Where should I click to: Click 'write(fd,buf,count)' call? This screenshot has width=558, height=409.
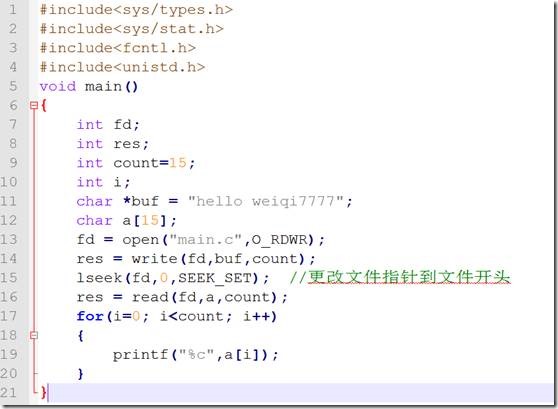219,259
